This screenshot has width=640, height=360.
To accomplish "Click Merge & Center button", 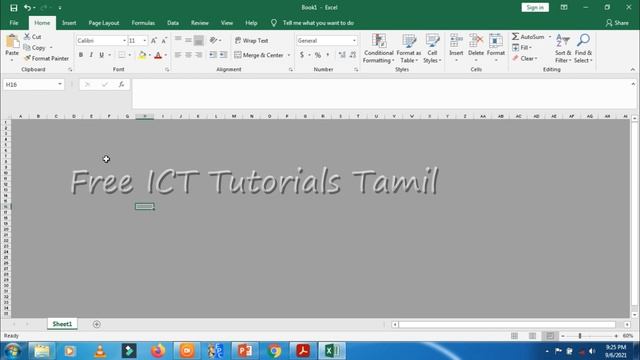I will pos(259,55).
